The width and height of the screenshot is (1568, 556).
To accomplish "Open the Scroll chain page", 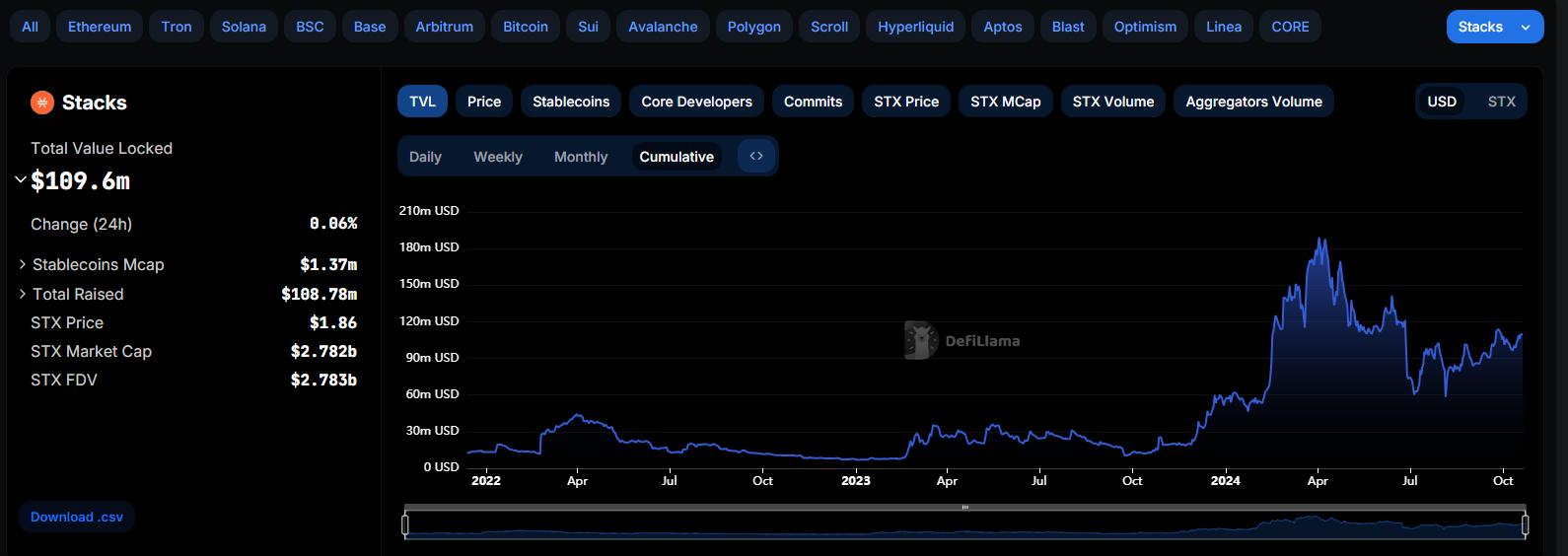I will coord(829,27).
